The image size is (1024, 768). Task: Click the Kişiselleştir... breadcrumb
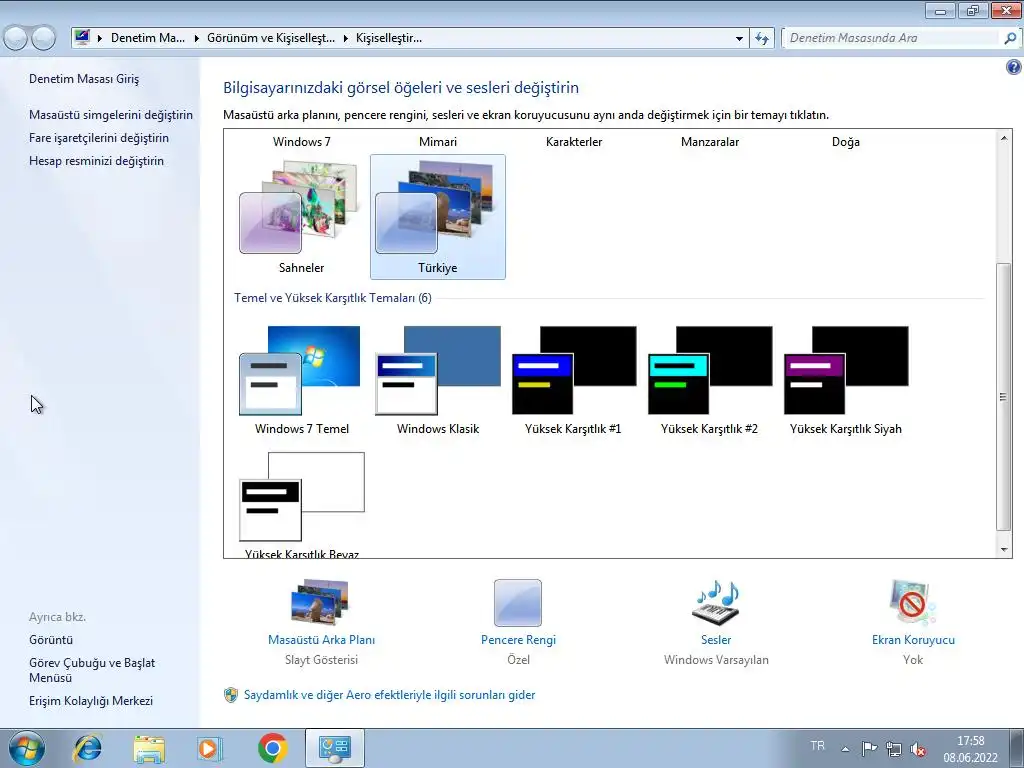389,38
